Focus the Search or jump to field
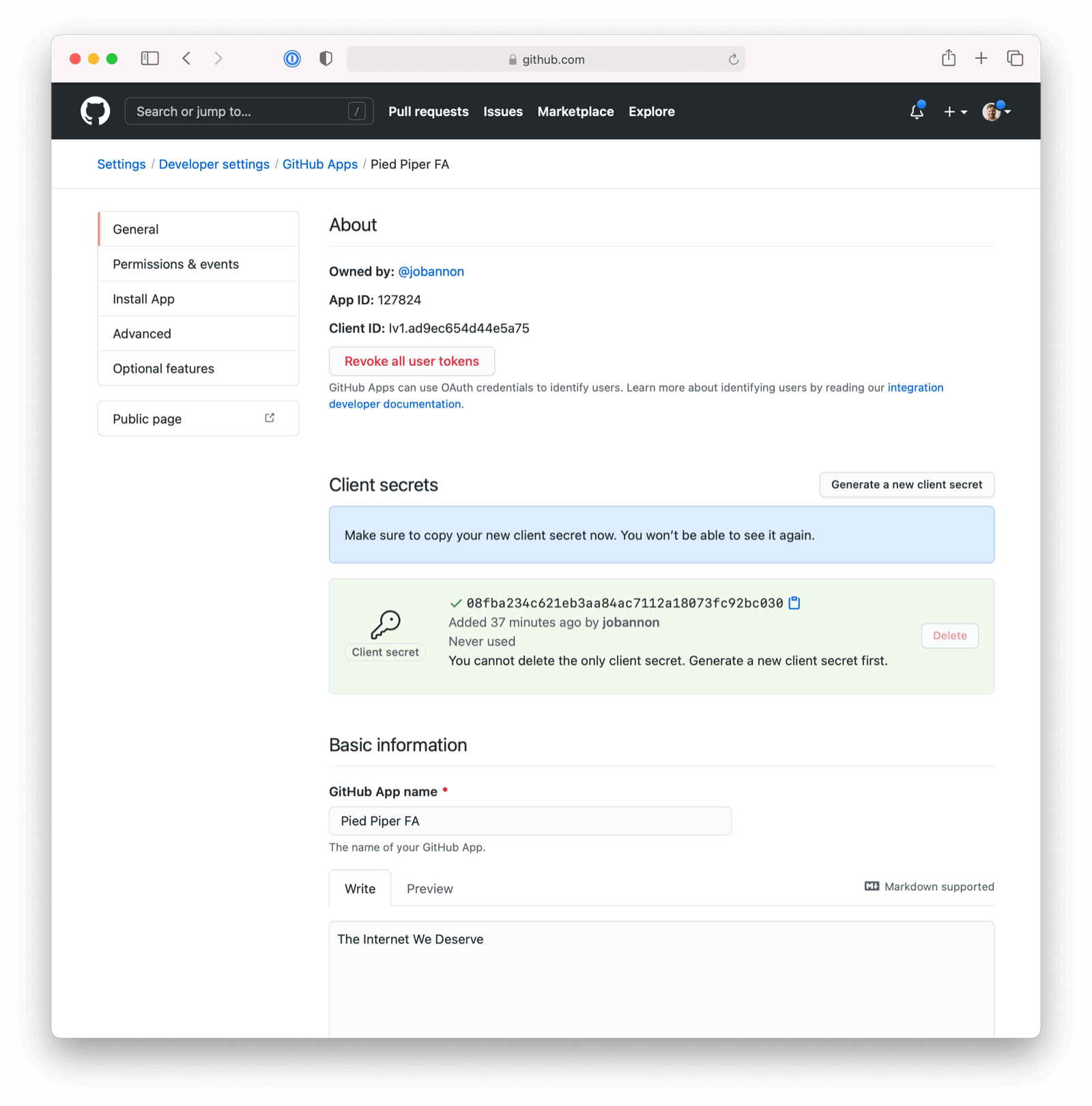 (249, 111)
